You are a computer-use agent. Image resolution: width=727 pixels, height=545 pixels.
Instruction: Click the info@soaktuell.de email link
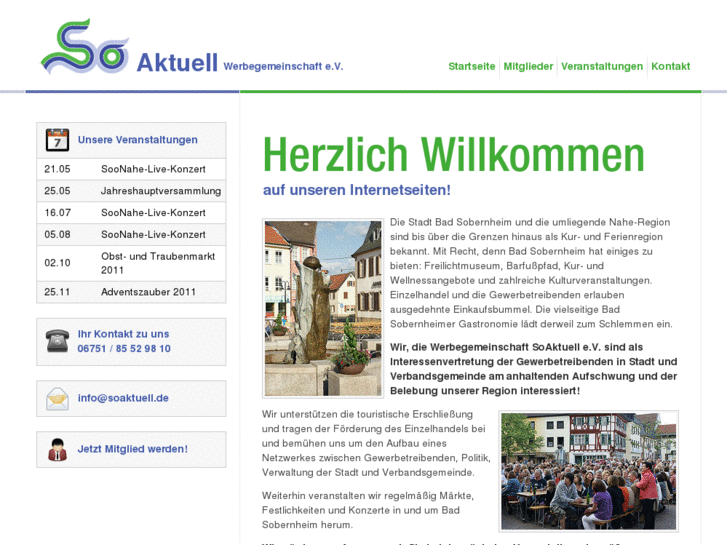coord(123,398)
